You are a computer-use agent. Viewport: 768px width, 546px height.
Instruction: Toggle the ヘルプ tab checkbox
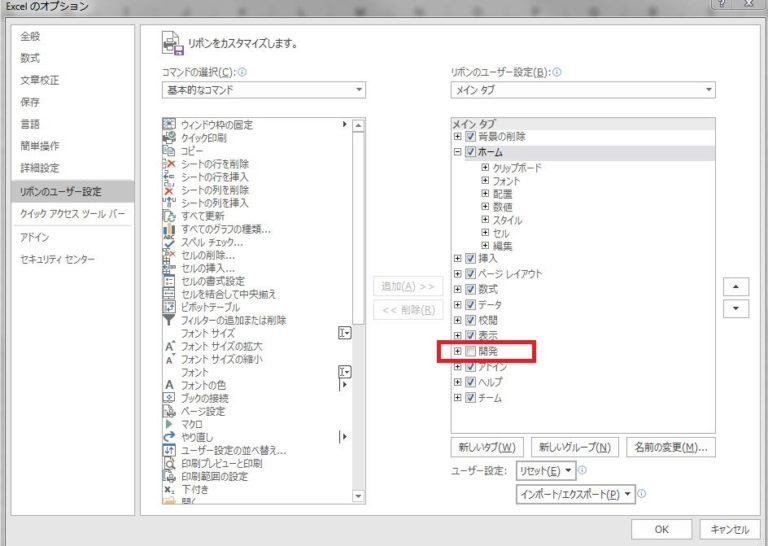tap(470, 382)
